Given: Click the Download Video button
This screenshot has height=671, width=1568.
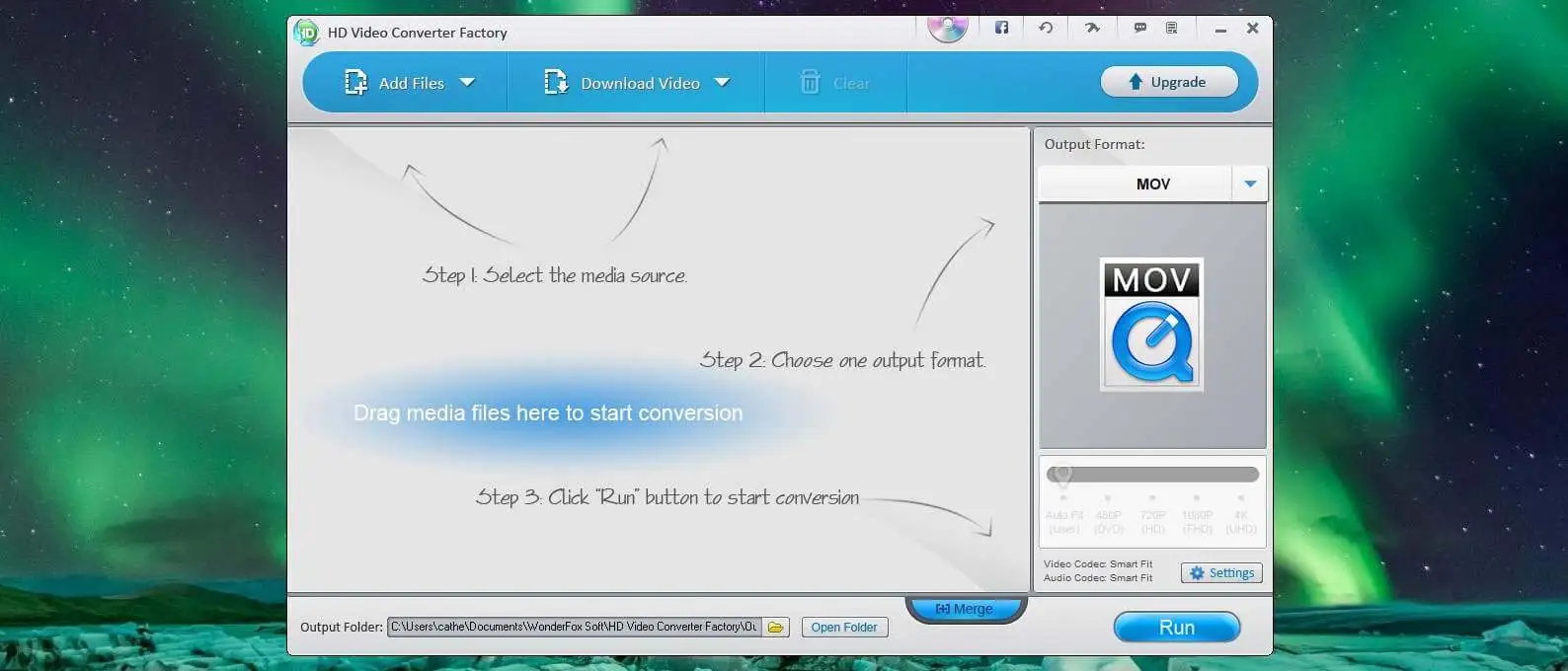Looking at the screenshot, I should [622, 83].
